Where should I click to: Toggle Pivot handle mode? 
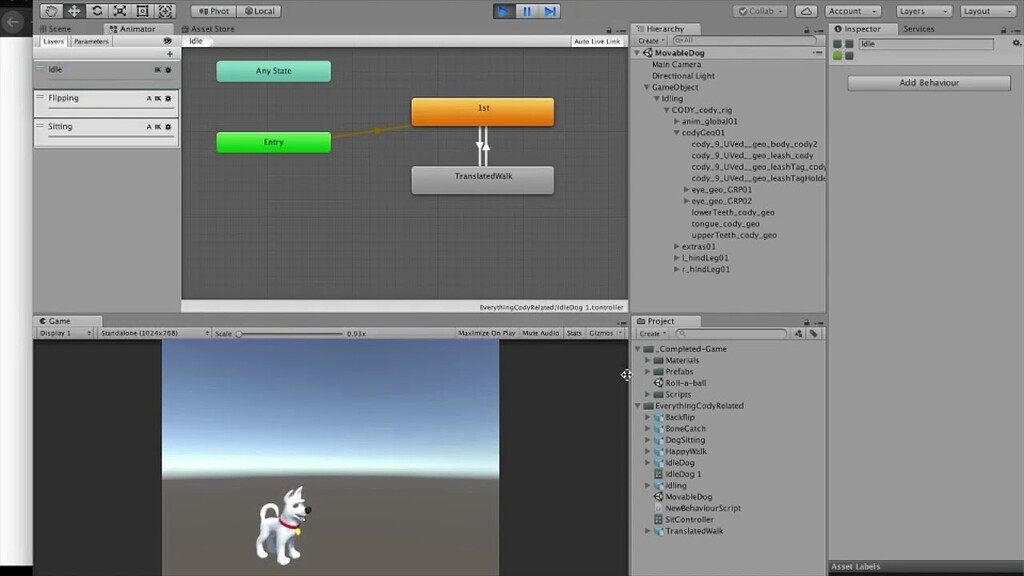coord(213,10)
